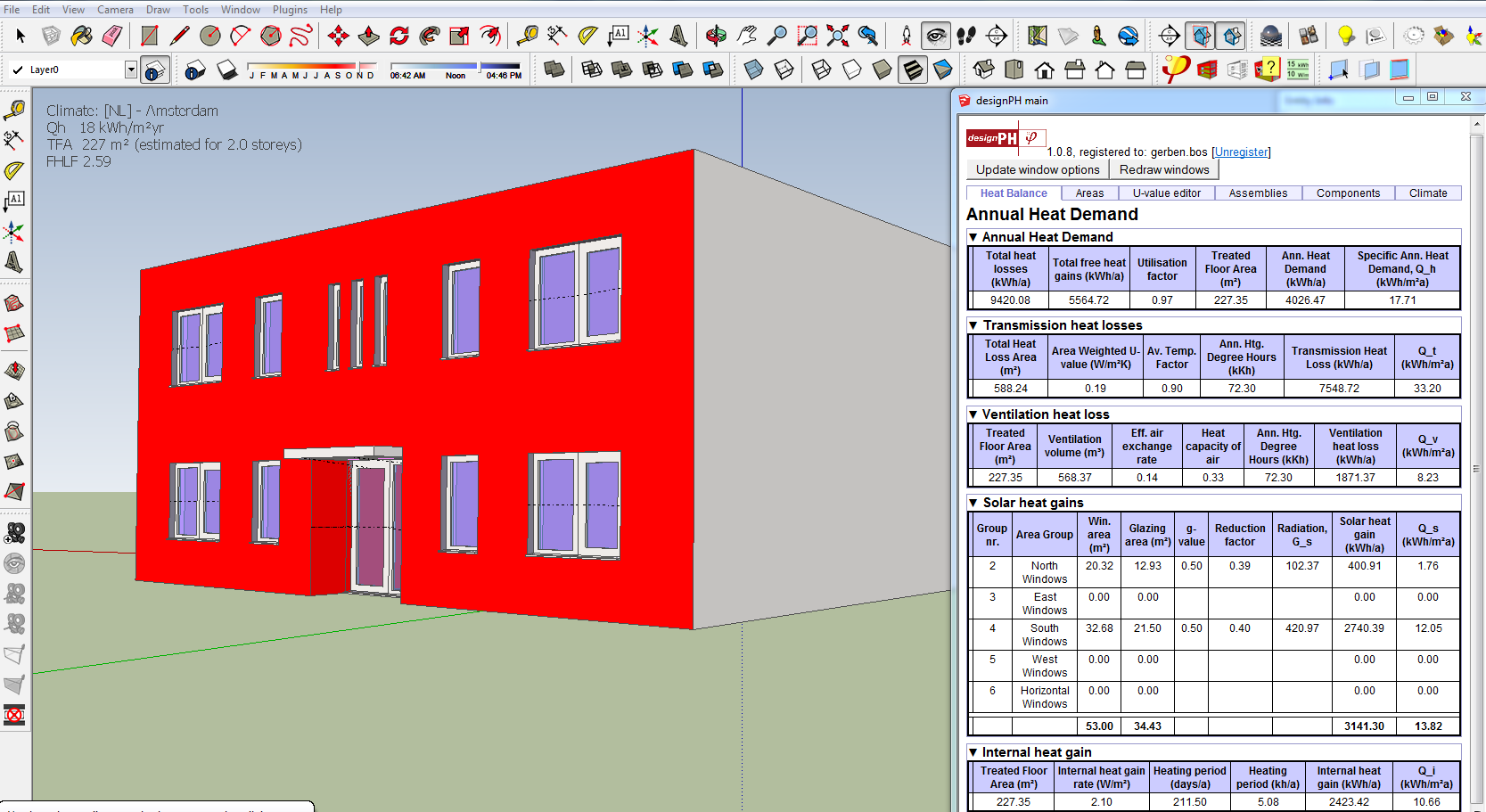1486x812 pixels.
Task: Select the Line pencil tool
Action: 179,36
